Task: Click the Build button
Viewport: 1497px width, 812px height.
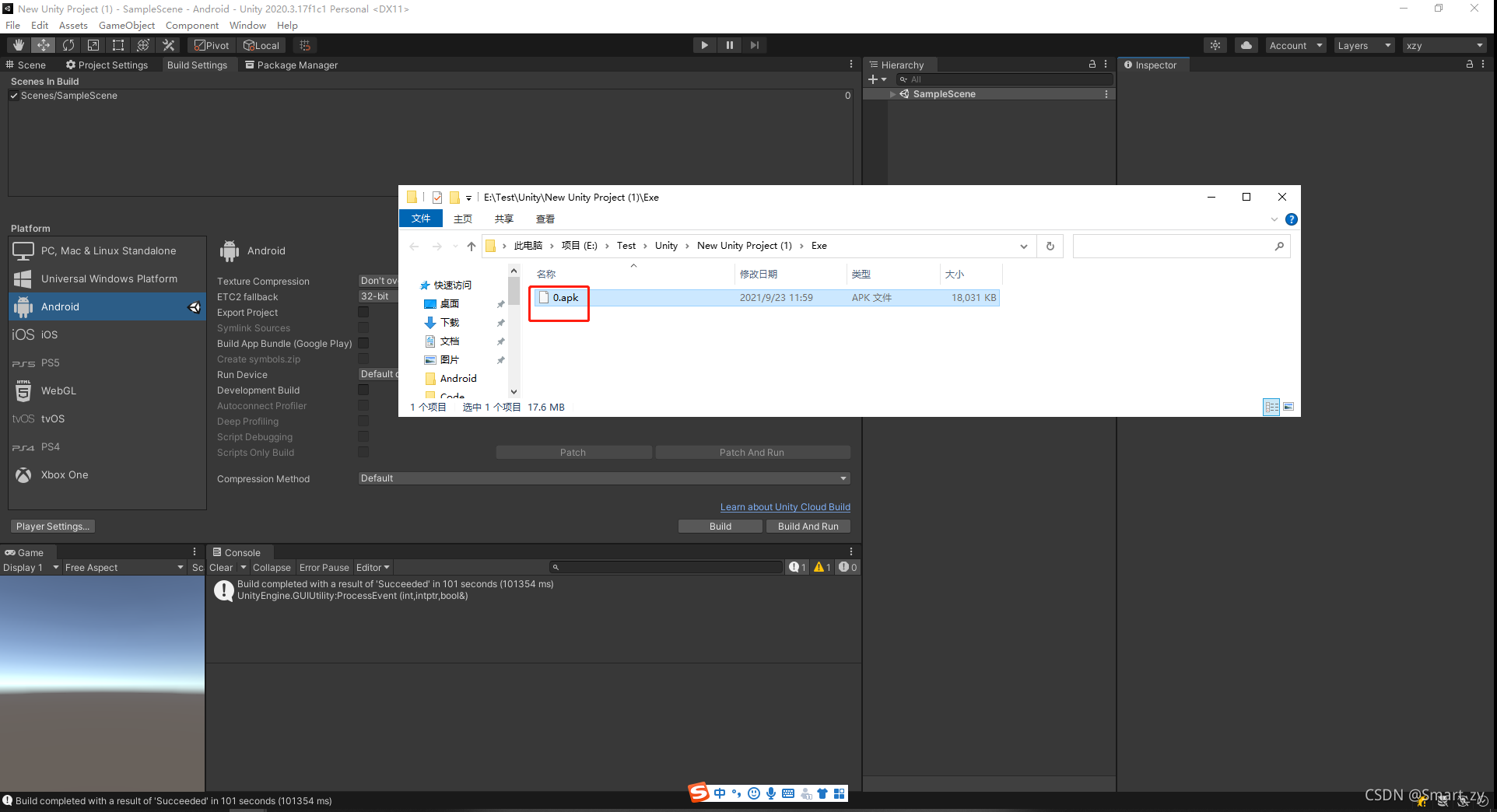Action: pyautogui.click(x=720, y=526)
